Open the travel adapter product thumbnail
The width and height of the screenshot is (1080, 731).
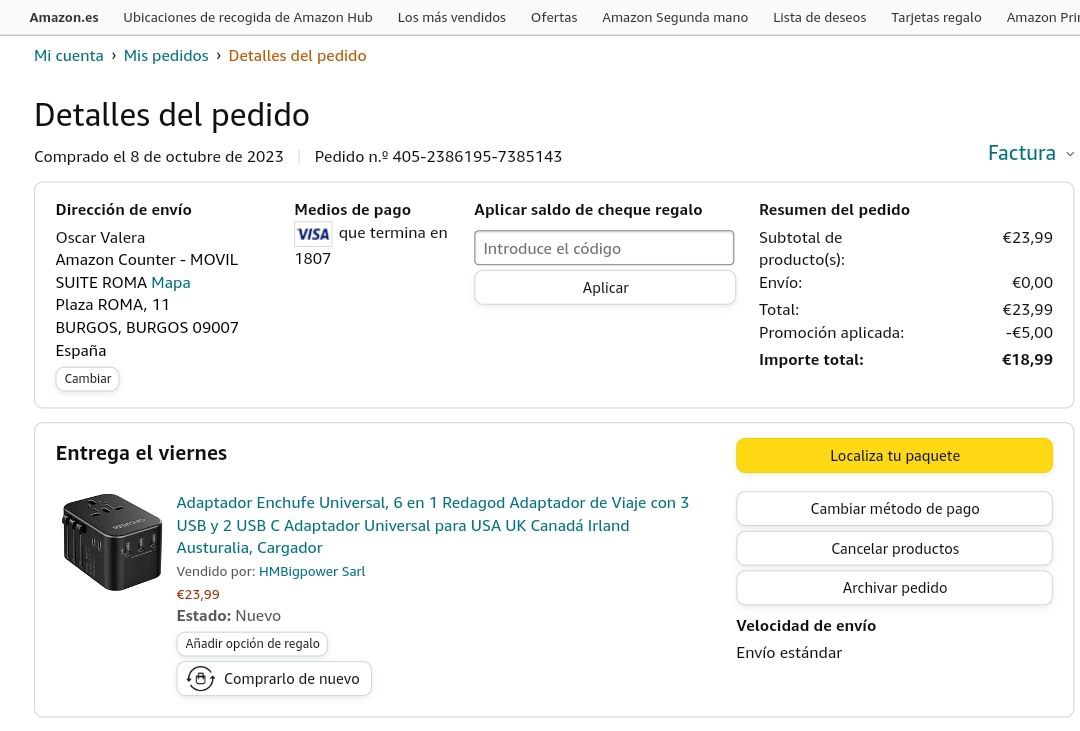tap(111, 540)
